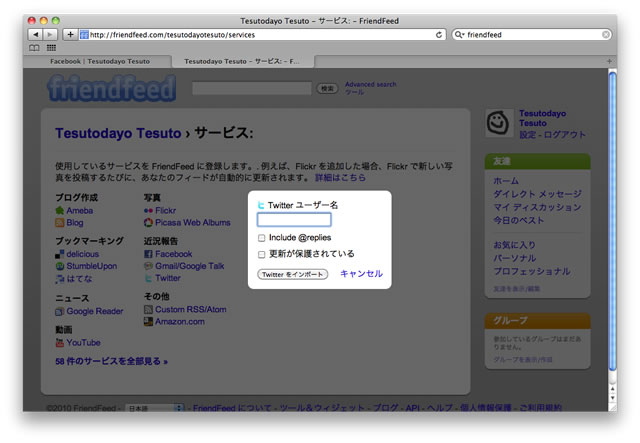Click the Tesutodayo Tesuto heading link
Screen dimensions: 640x443
coord(118,133)
